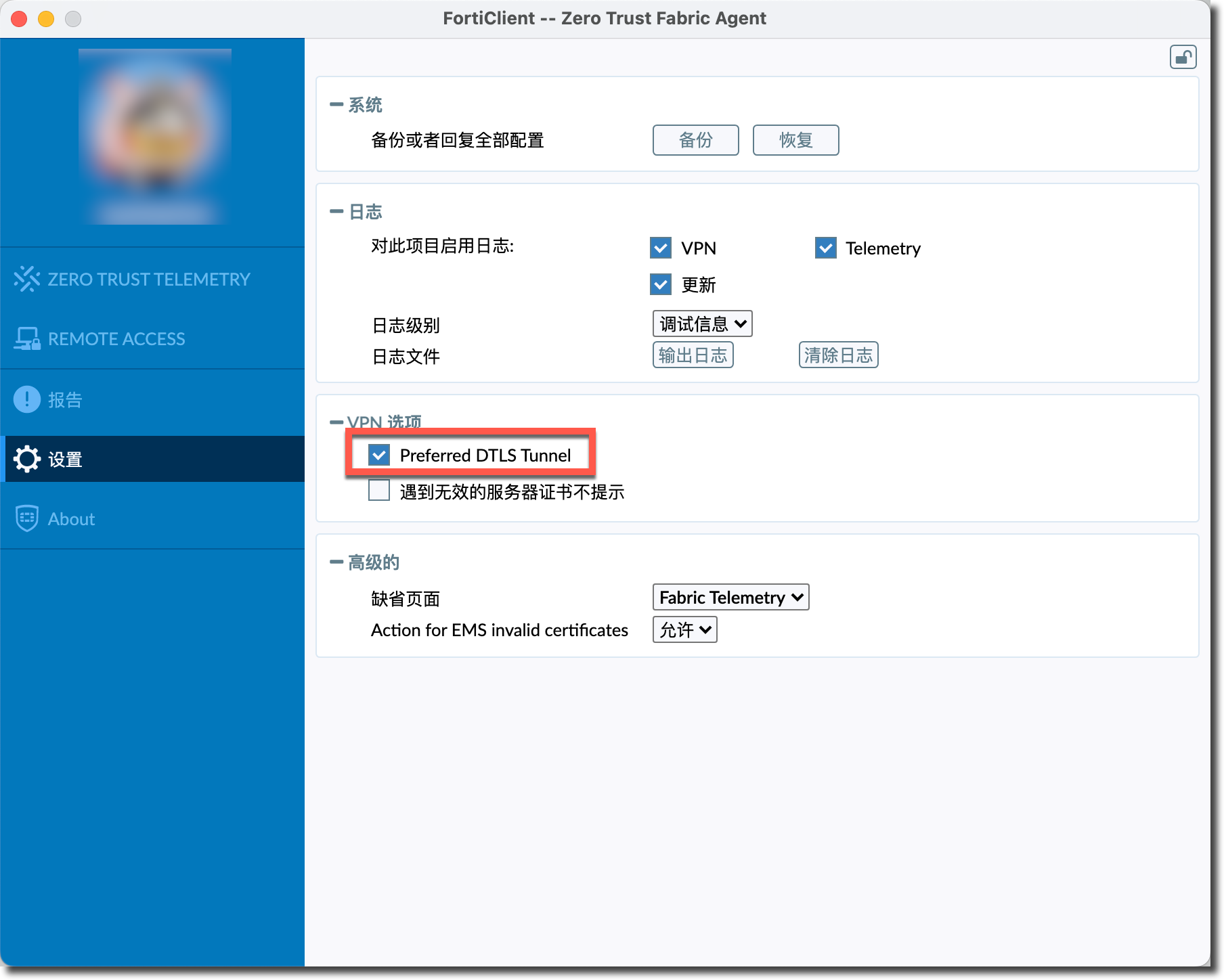
Task: Disable Telemetry logging checkbox
Action: click(x=825, y=248)
